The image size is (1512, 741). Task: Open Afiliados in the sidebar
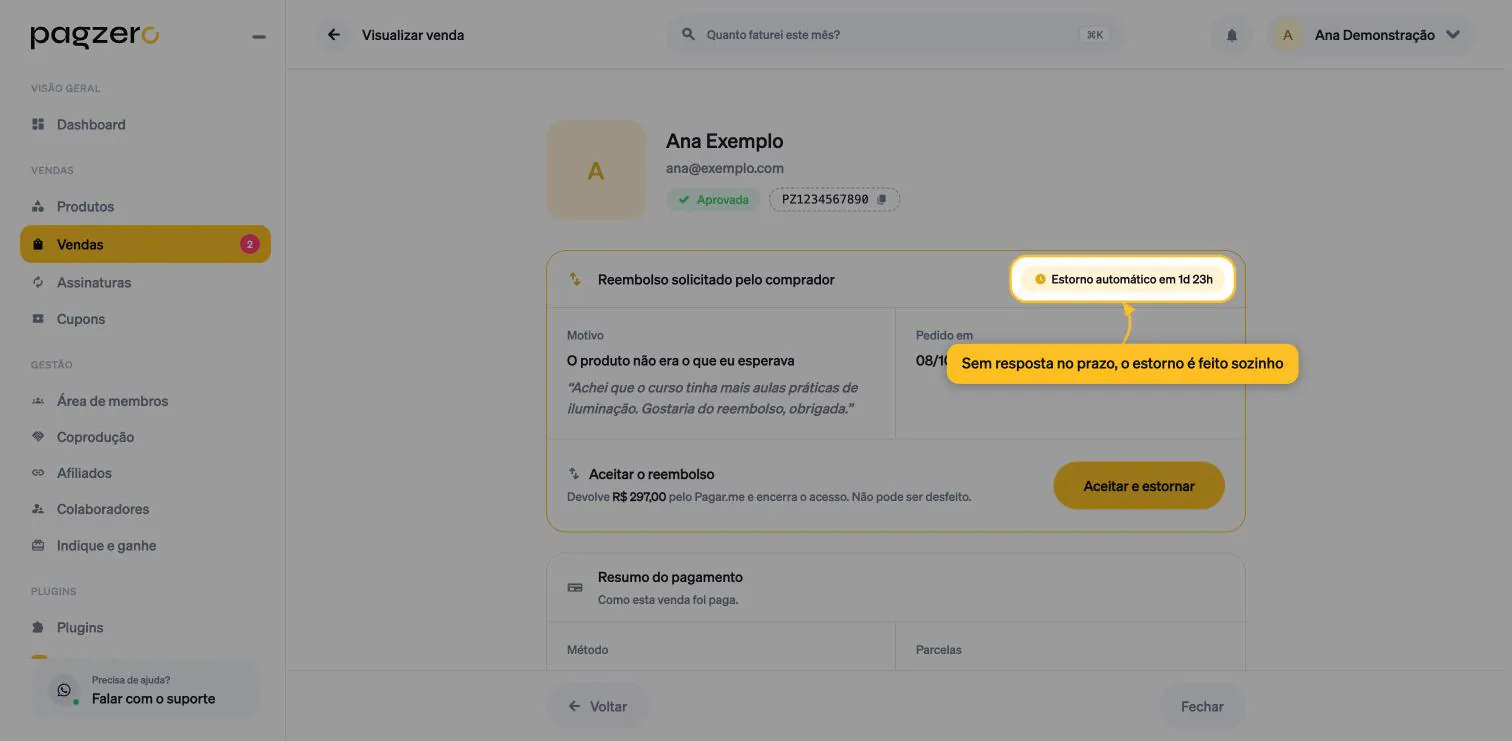click(x=145, y=473)
